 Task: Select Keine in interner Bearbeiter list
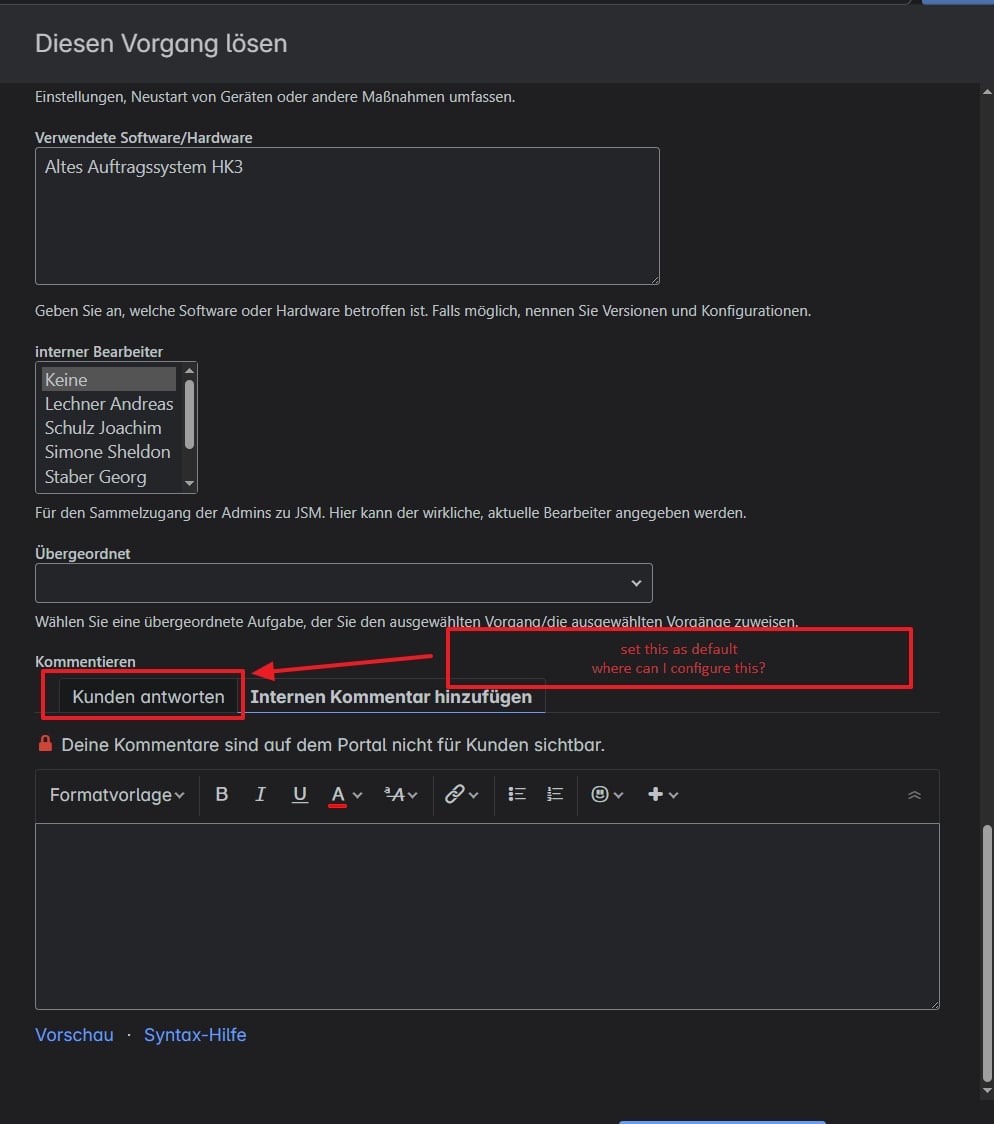point(108,379)
